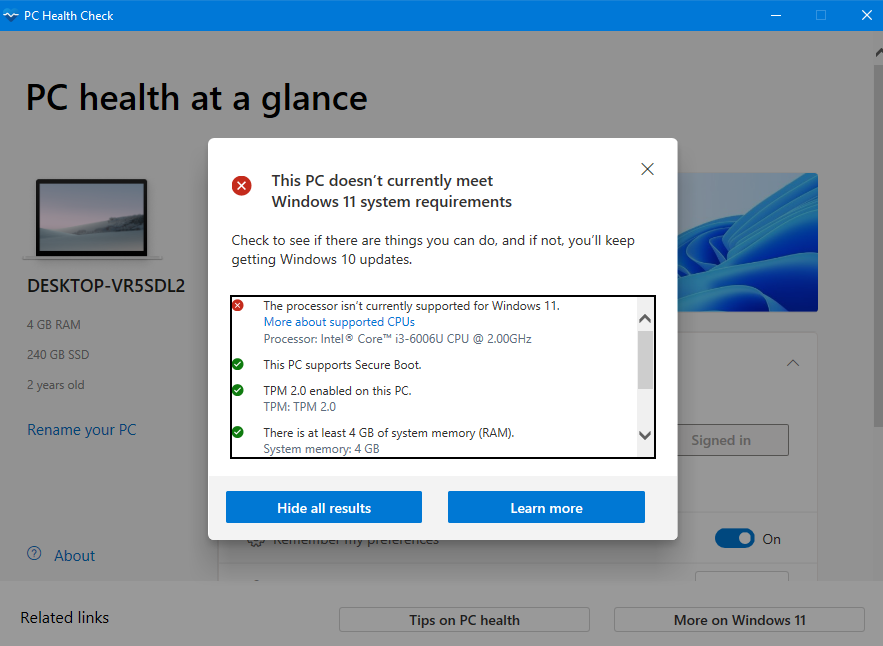Click the Windows 11 bloom wallpaper image
The height and width of the screenshot is (646, 883).
pos(747,242)
